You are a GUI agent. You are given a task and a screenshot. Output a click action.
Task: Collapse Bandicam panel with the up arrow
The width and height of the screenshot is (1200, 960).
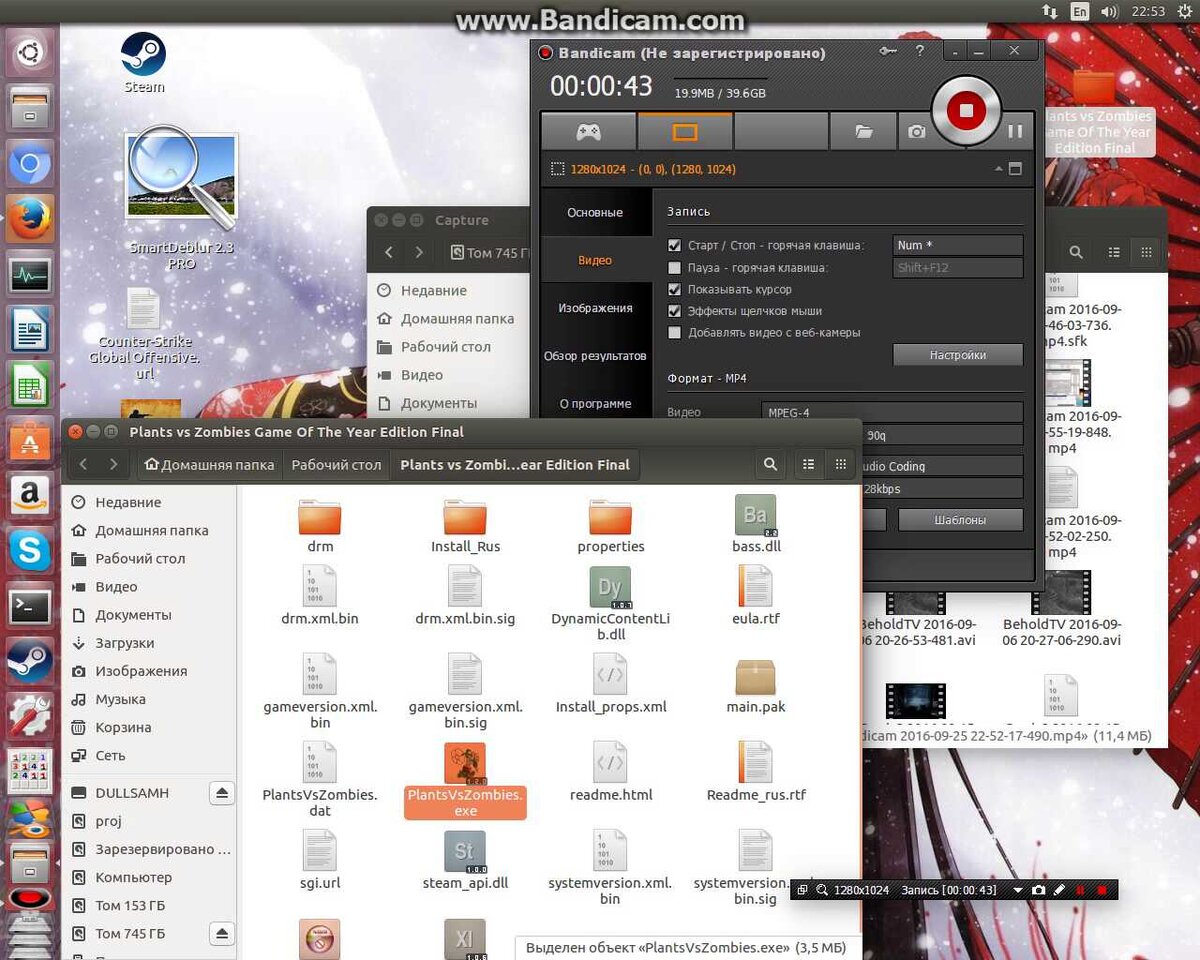pyautogui.click(x=998, y=169)
